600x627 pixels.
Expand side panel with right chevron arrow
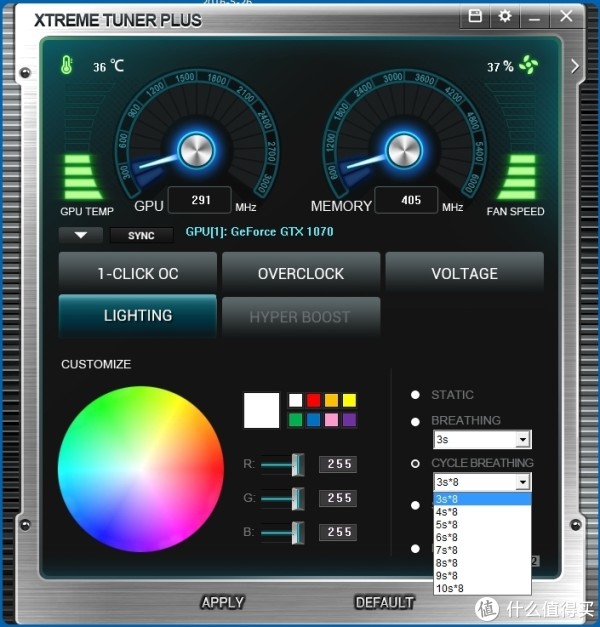(x=575, y=66)
